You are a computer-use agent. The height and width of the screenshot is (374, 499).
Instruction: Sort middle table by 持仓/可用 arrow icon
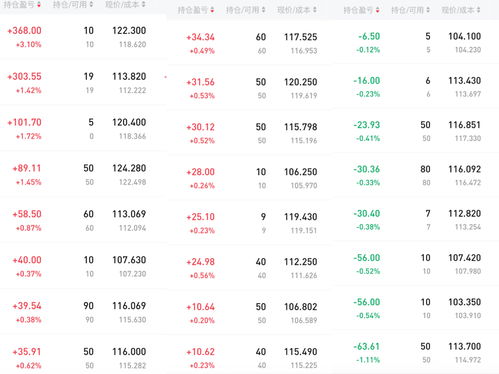264,10
